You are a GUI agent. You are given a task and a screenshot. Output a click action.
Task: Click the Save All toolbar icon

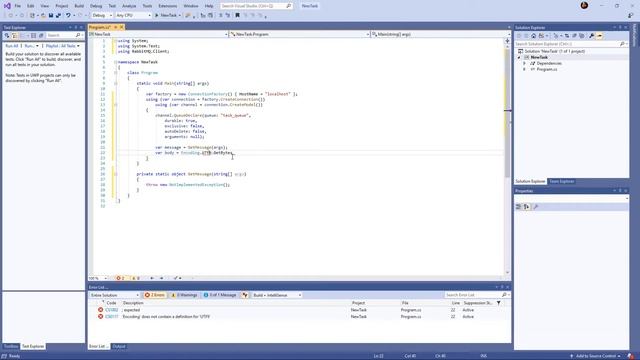pos(58,16)
